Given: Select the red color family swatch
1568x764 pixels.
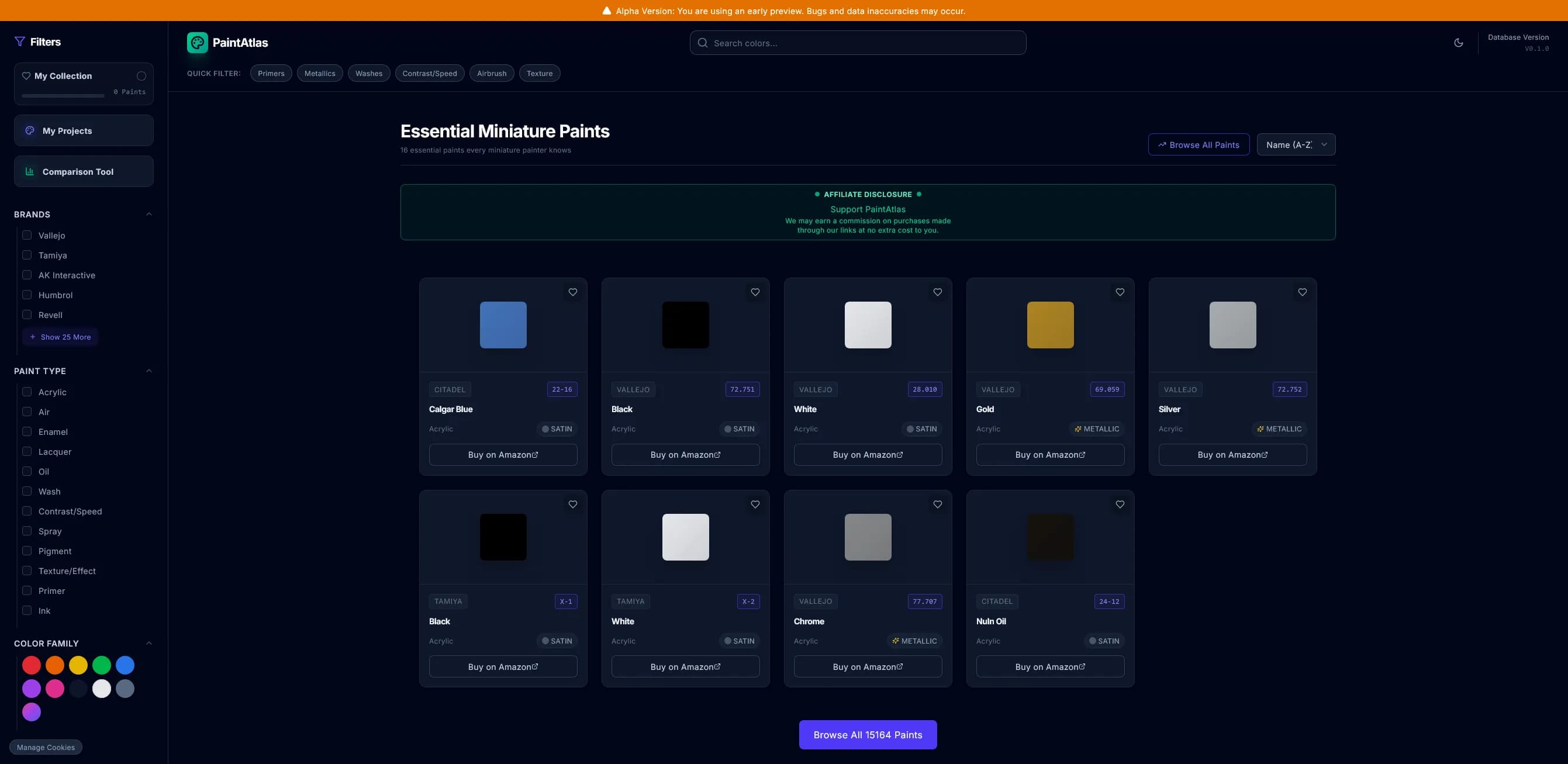Looking at the screenshot, I should [x=32, y=665].
